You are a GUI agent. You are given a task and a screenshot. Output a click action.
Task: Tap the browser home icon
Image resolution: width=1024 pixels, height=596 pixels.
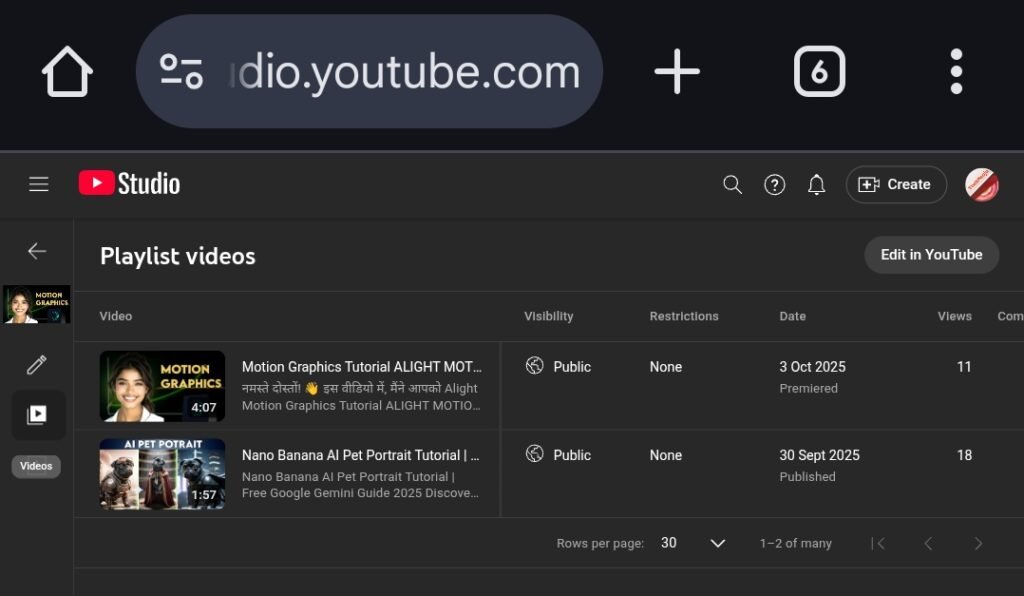tap(66, 70)
